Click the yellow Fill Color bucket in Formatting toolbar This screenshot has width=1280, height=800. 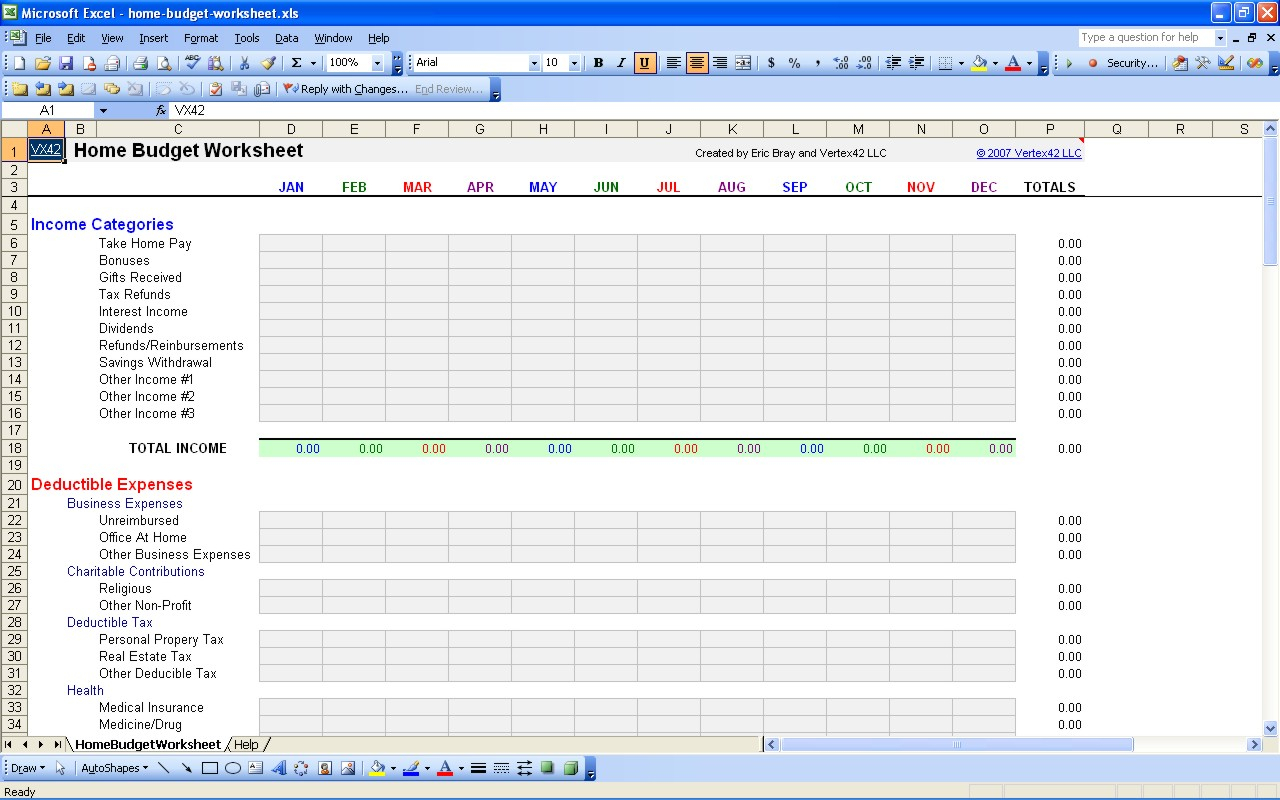click(979, 63)
